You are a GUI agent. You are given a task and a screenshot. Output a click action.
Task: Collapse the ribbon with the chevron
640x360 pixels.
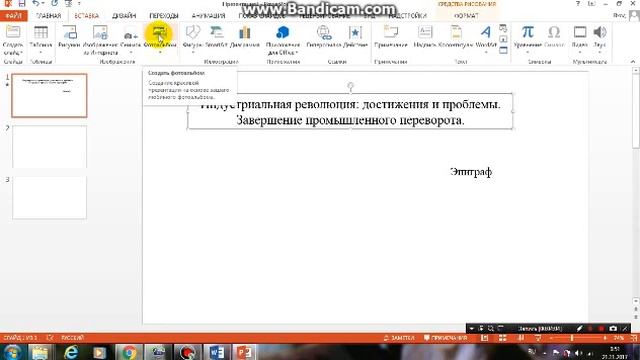click(x=633, y=62)
